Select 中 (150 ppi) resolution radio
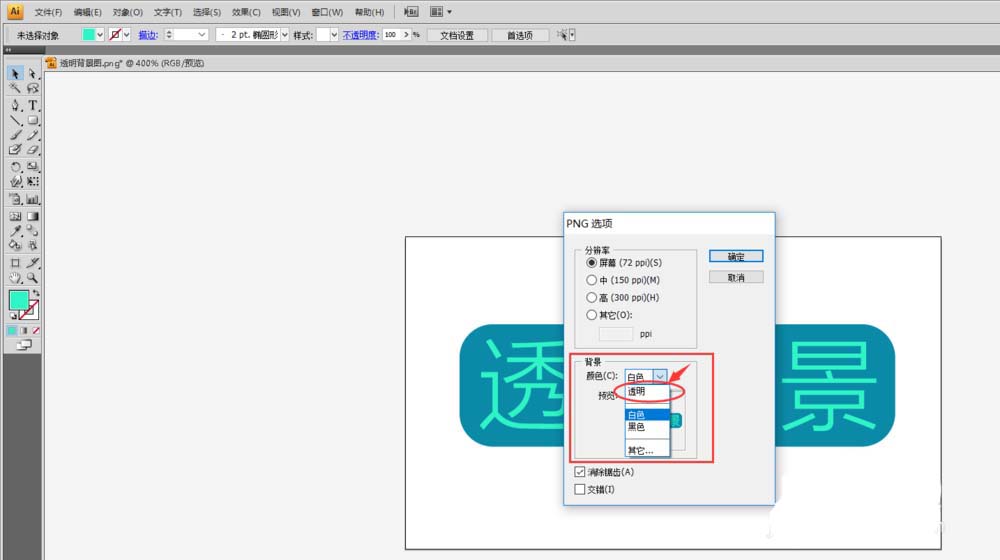The height and width of the screenshot is (560, 1000). click(591, 280)
